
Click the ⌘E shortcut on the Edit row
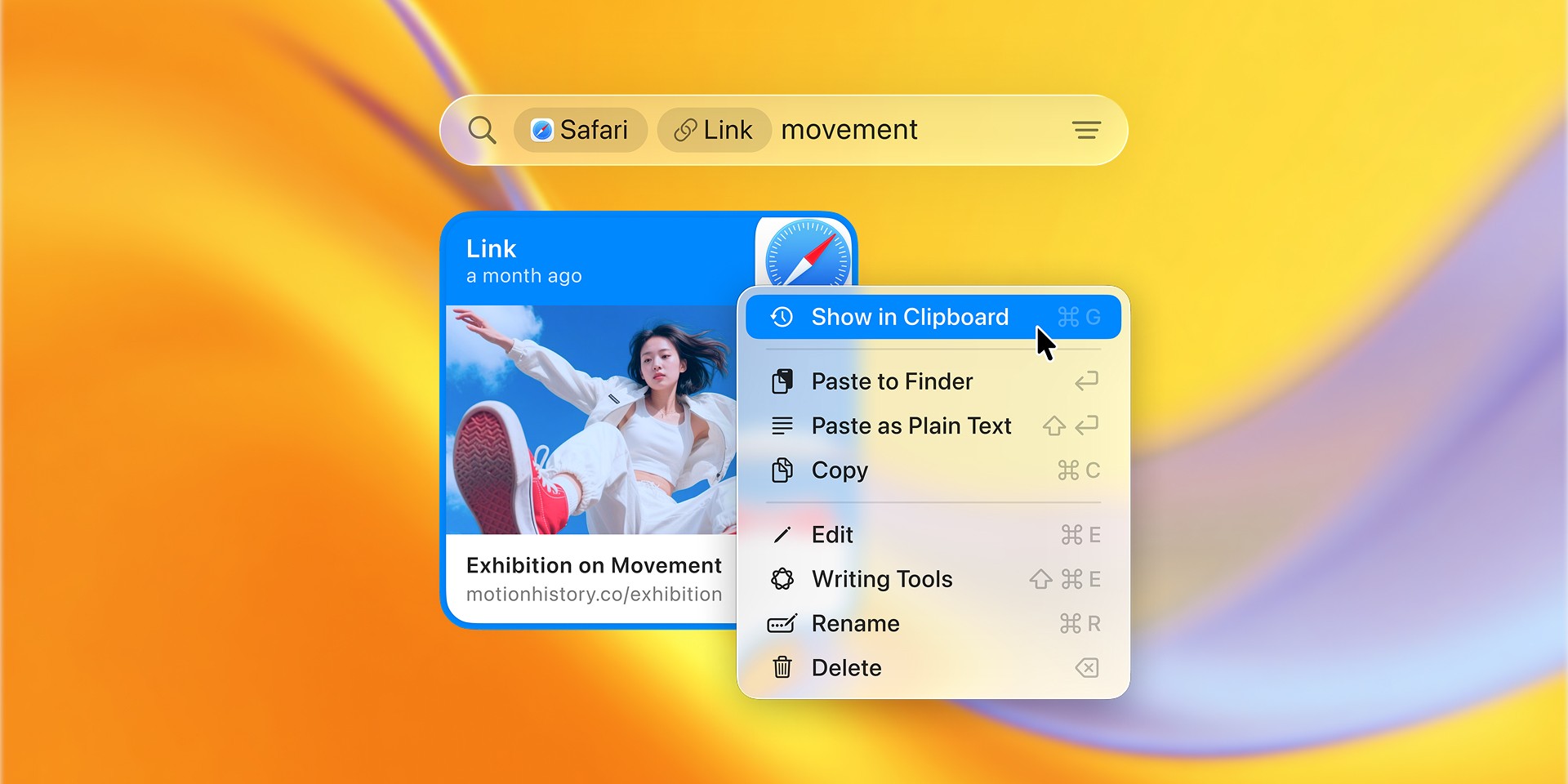(1080, 535)
